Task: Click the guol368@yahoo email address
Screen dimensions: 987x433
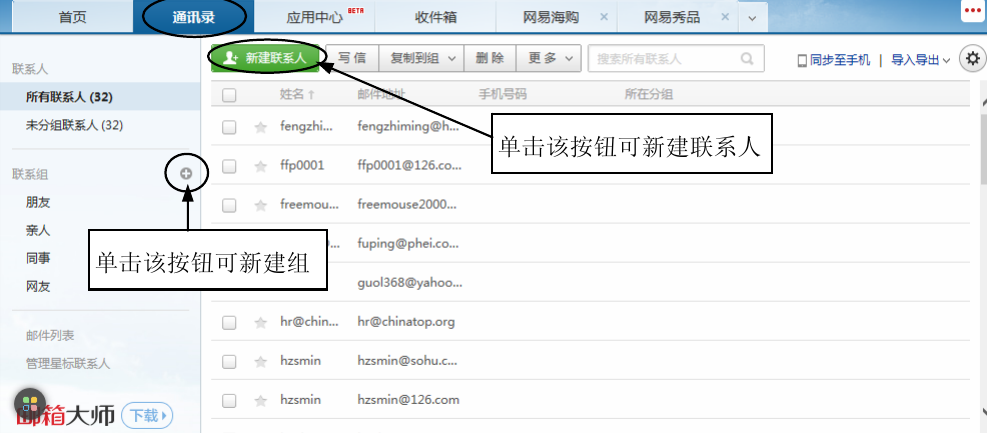Action: tap(410, 283)
